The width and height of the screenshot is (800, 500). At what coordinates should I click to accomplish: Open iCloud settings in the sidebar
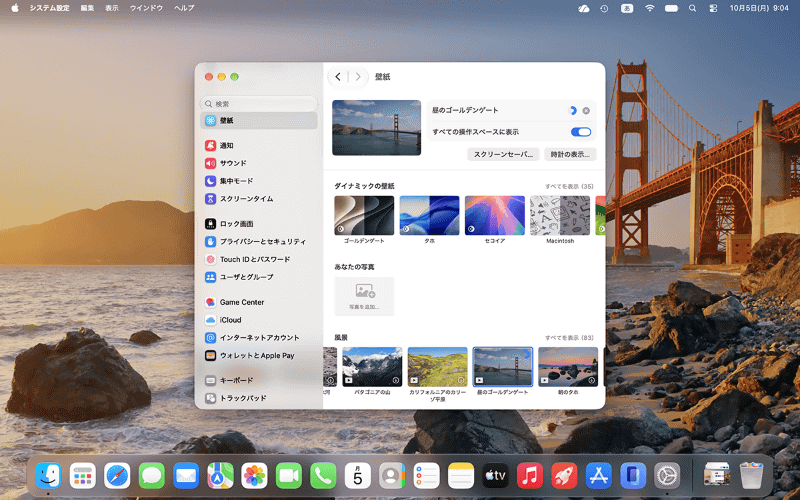coord(259,320)
